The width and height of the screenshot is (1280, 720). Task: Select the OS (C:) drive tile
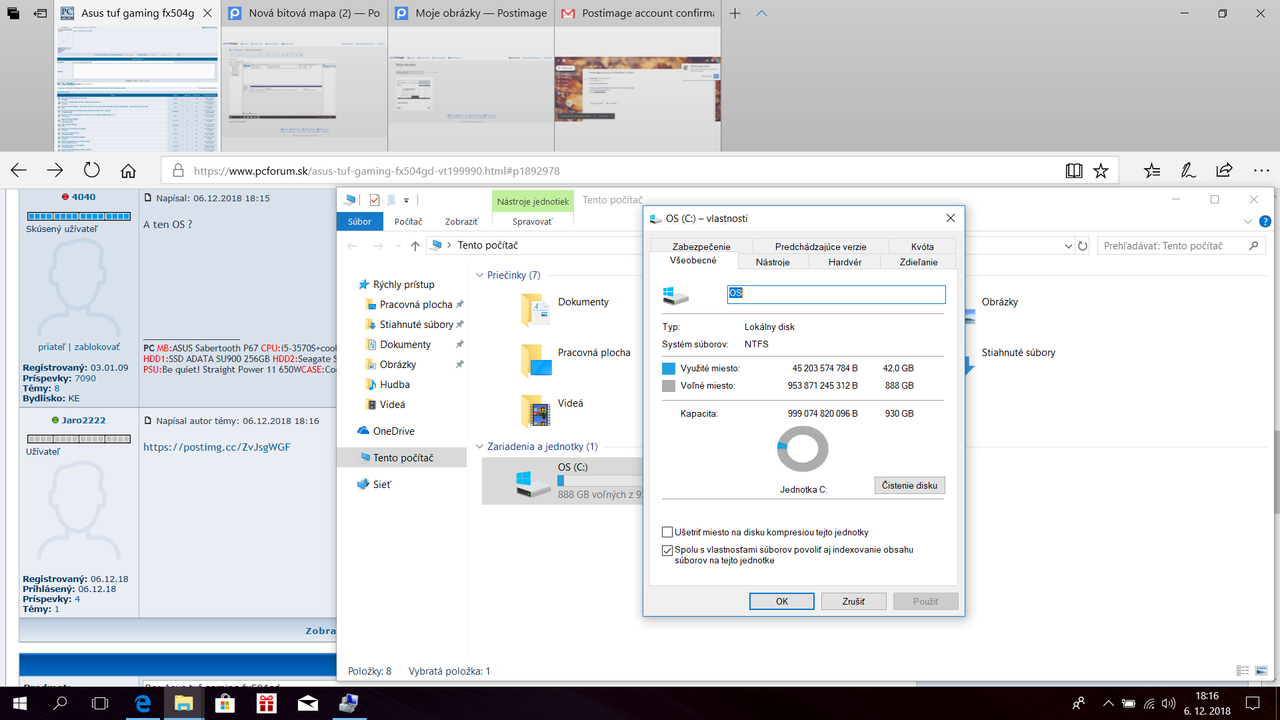coord(563,481)
